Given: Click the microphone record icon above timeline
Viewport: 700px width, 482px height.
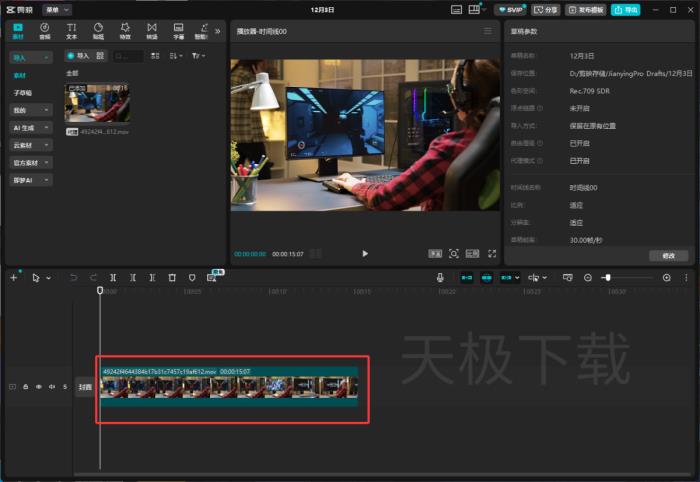Looking at the screenshot, I should 440,277.
